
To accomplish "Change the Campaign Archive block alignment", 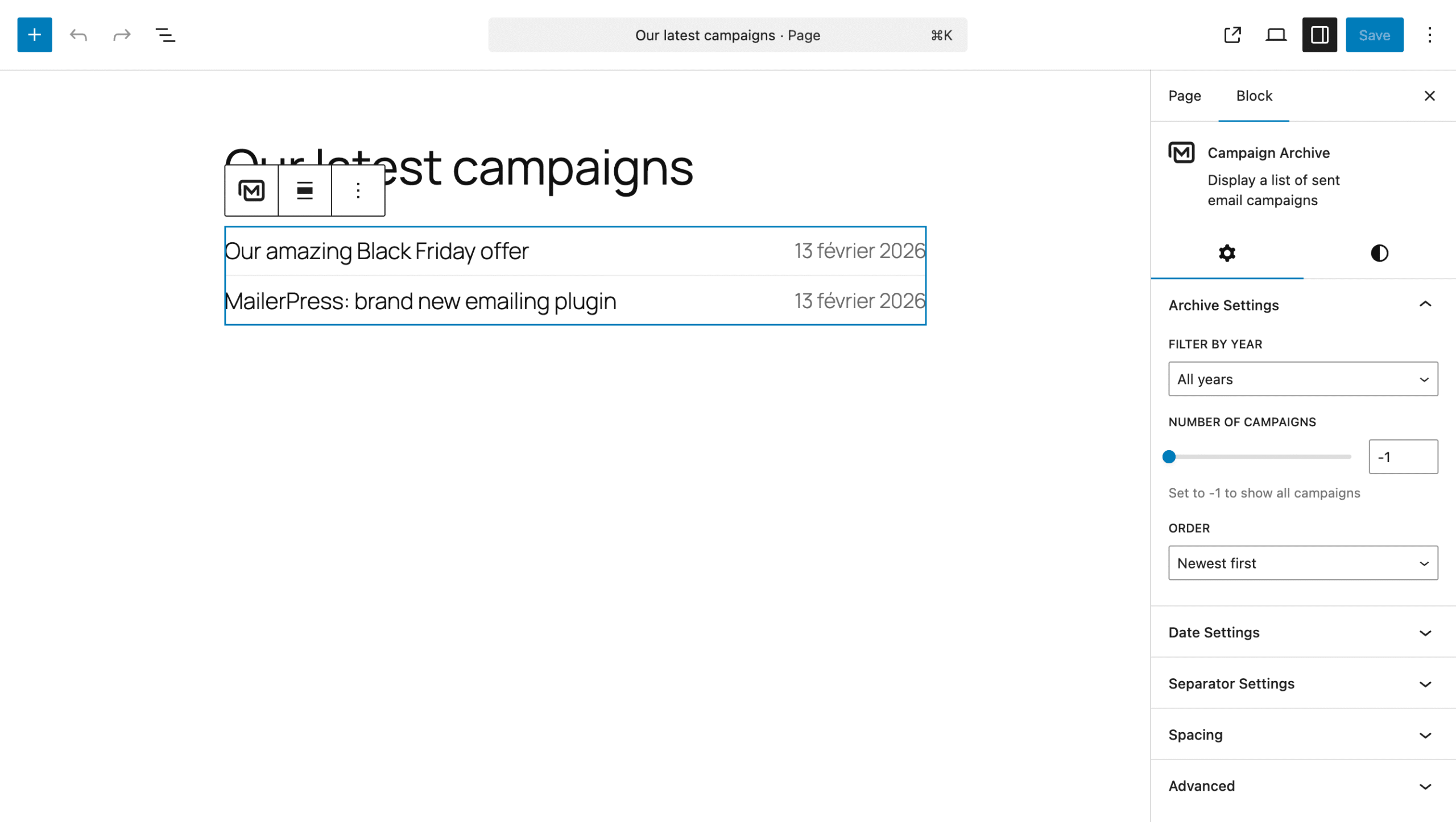I will (304, 190).
